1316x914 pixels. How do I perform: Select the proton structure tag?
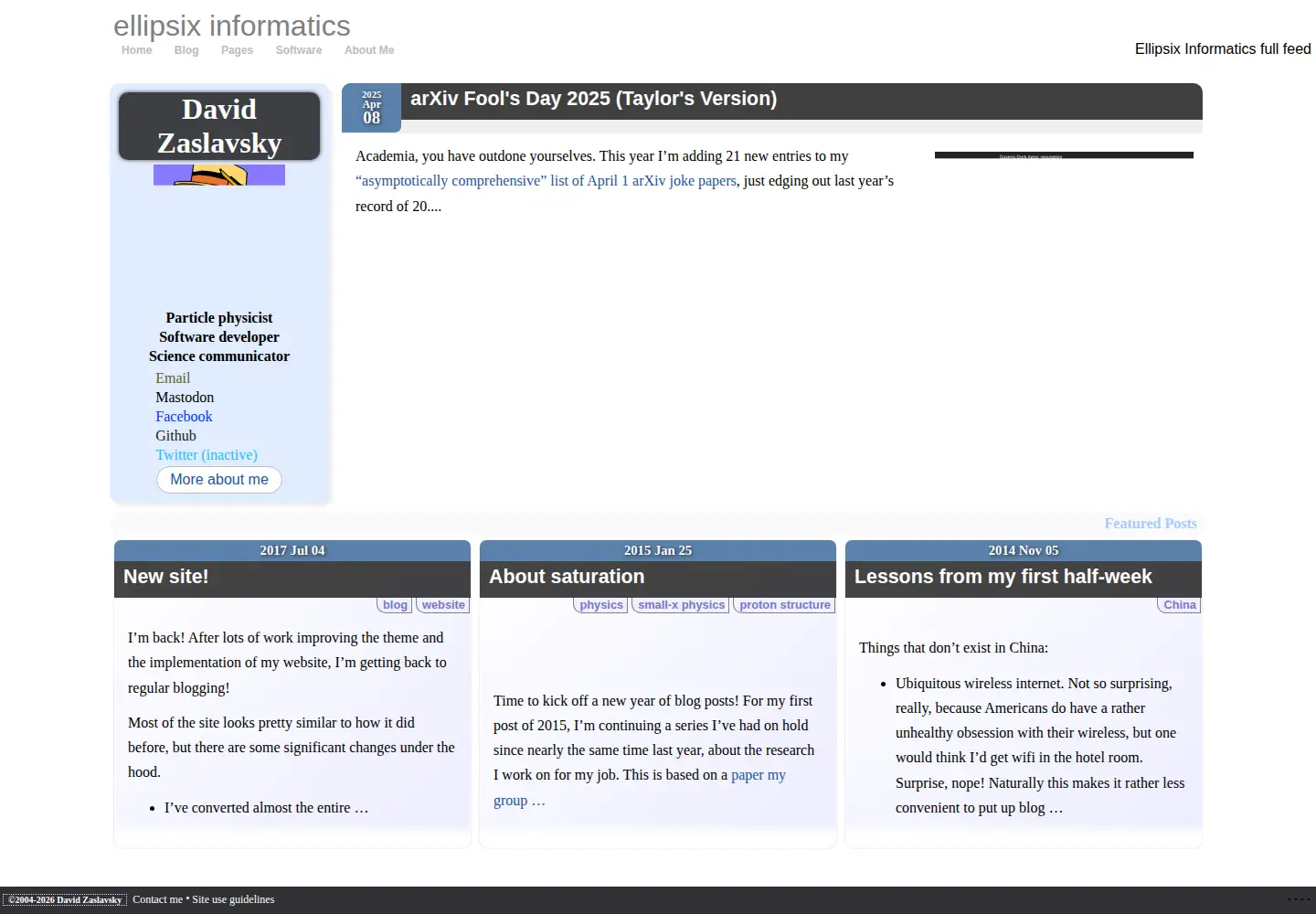point(785,605)
